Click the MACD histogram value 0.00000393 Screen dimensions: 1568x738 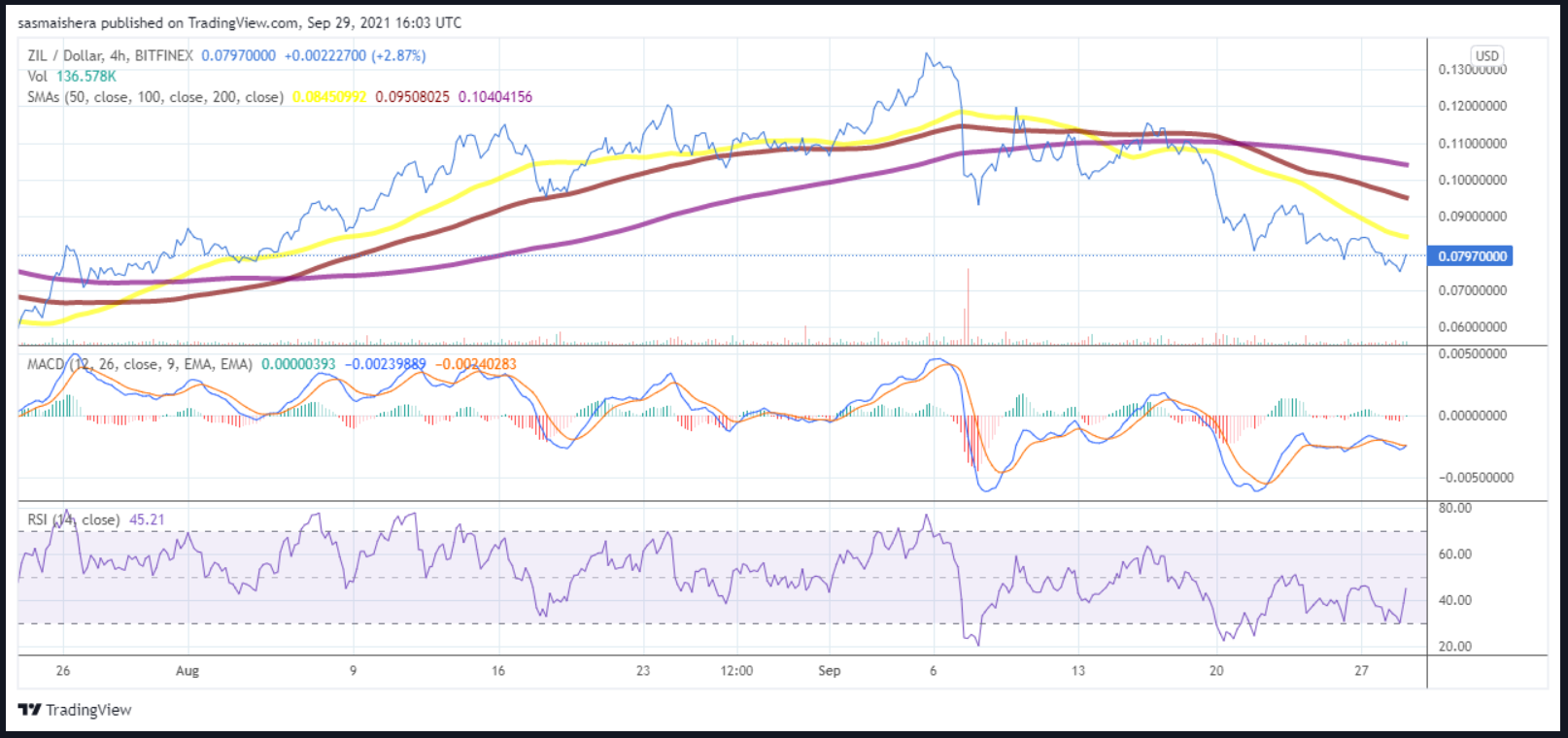[298, 364]
